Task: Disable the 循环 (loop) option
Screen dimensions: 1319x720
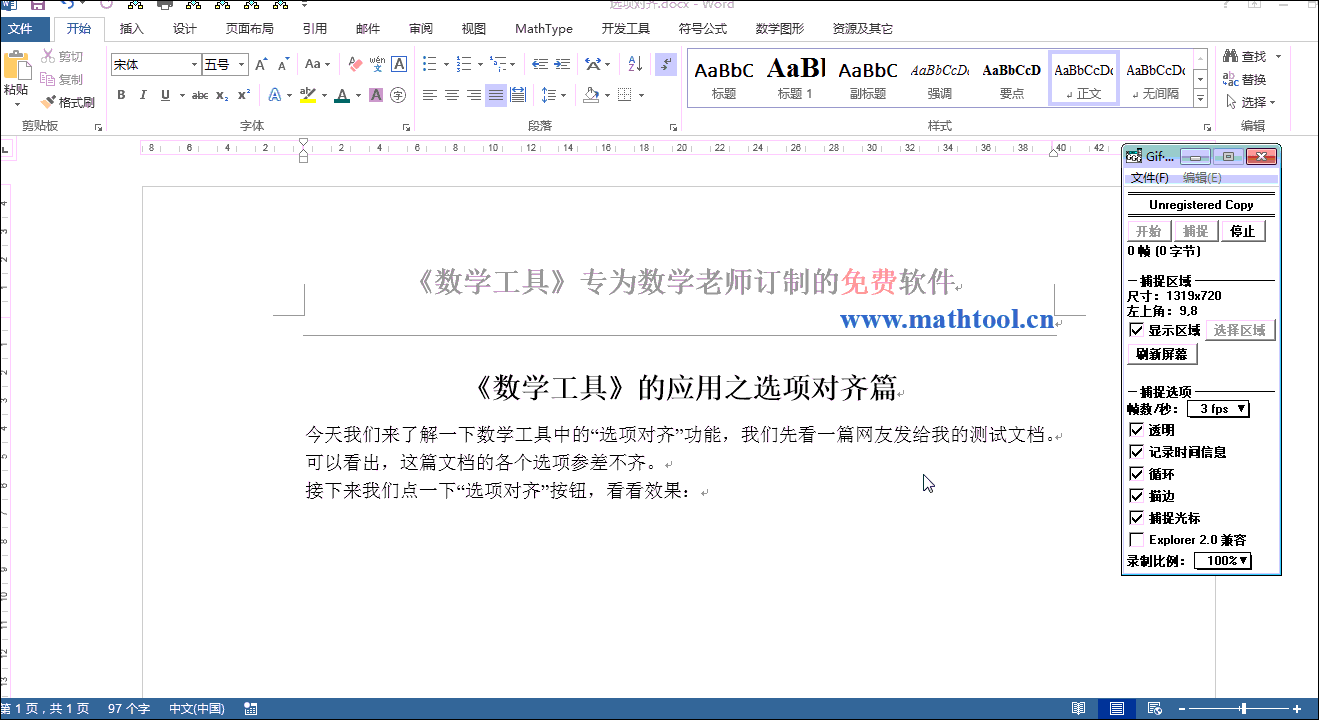Action: pos(1136,473)
